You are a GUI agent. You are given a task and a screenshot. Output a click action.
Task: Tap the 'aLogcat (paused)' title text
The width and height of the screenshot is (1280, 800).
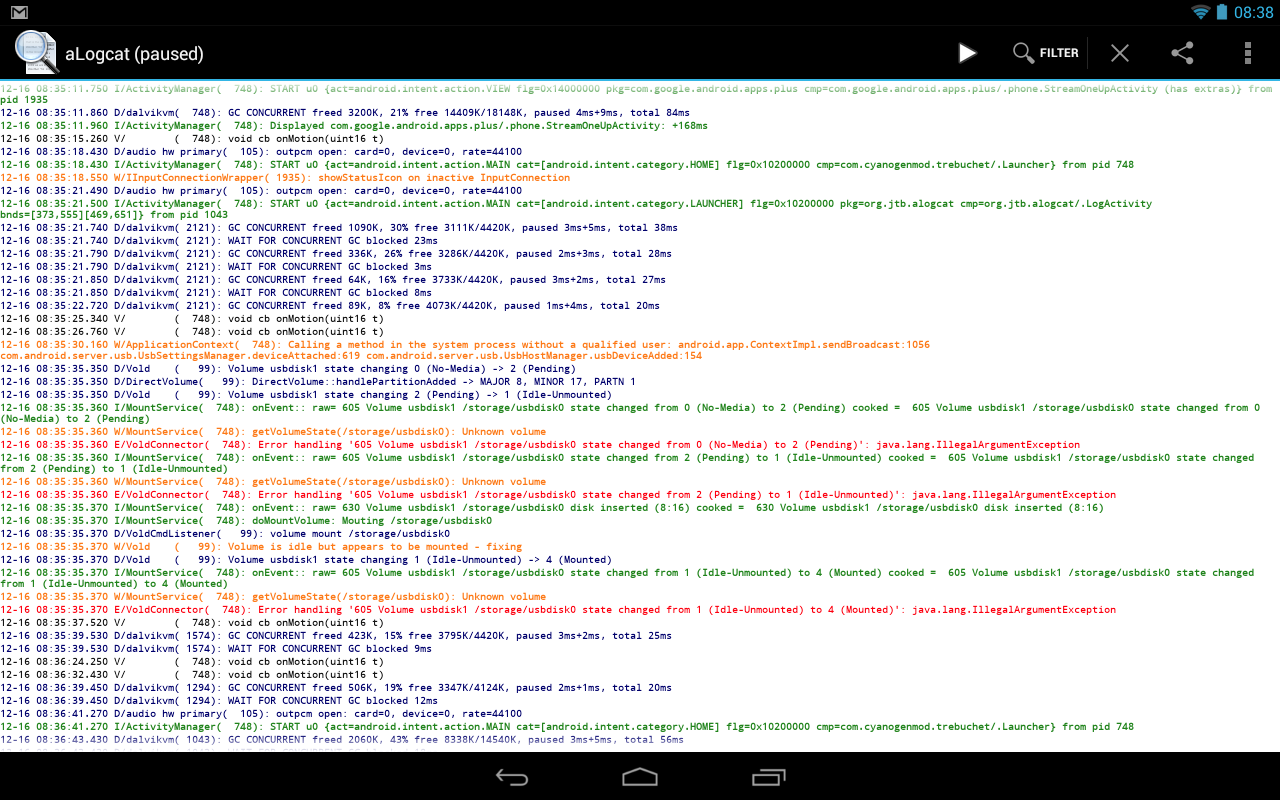coord(134,53)
